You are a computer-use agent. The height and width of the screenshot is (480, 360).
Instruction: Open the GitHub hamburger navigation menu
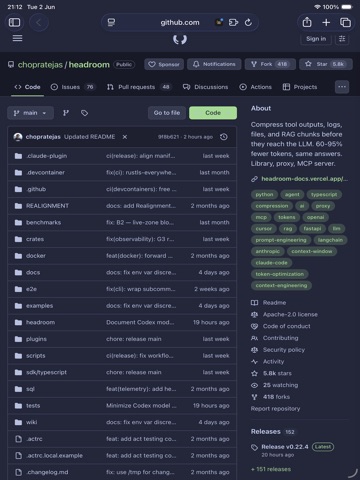[17, 38]
